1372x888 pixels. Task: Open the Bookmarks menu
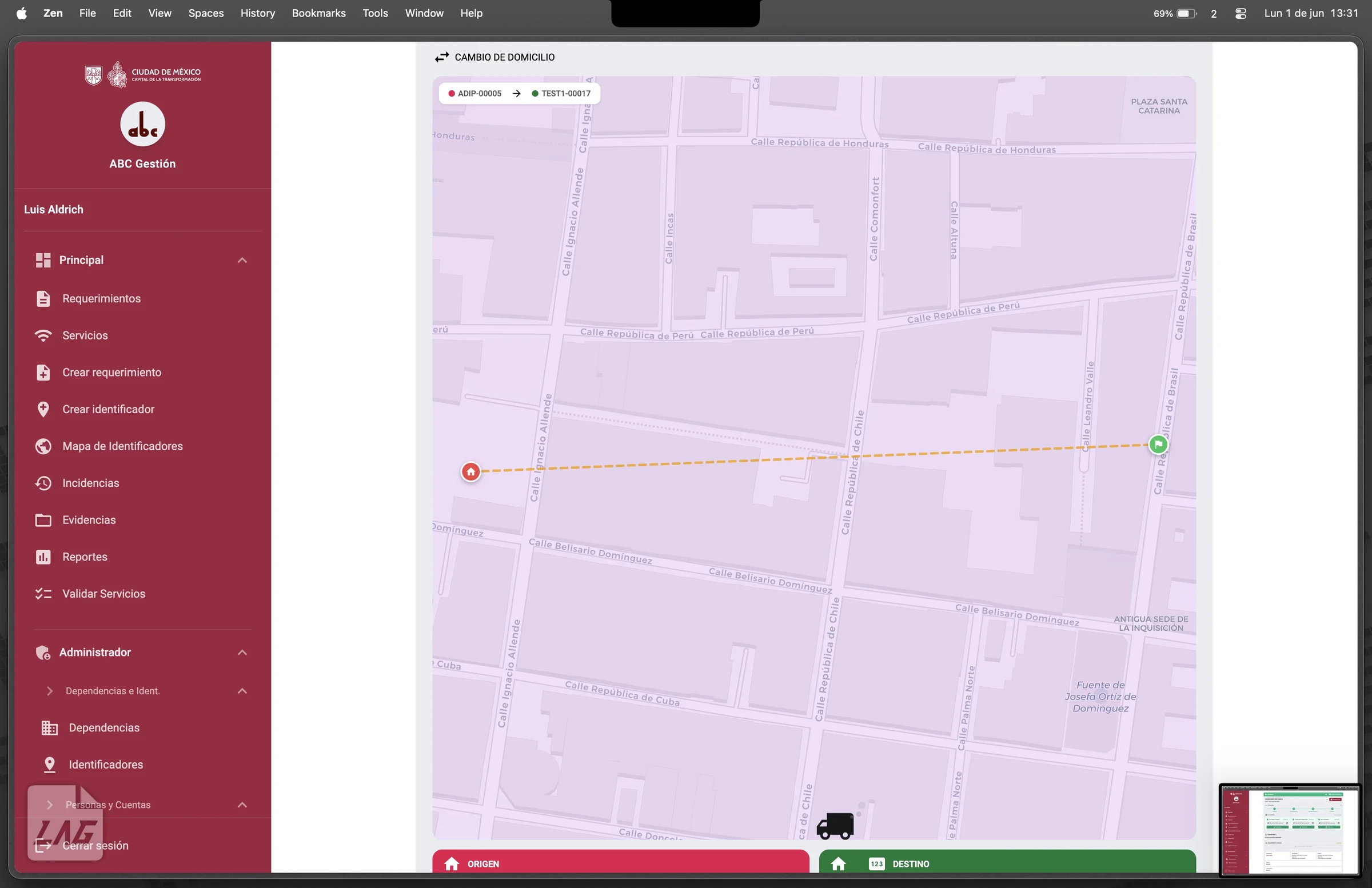tap(318, 13)
